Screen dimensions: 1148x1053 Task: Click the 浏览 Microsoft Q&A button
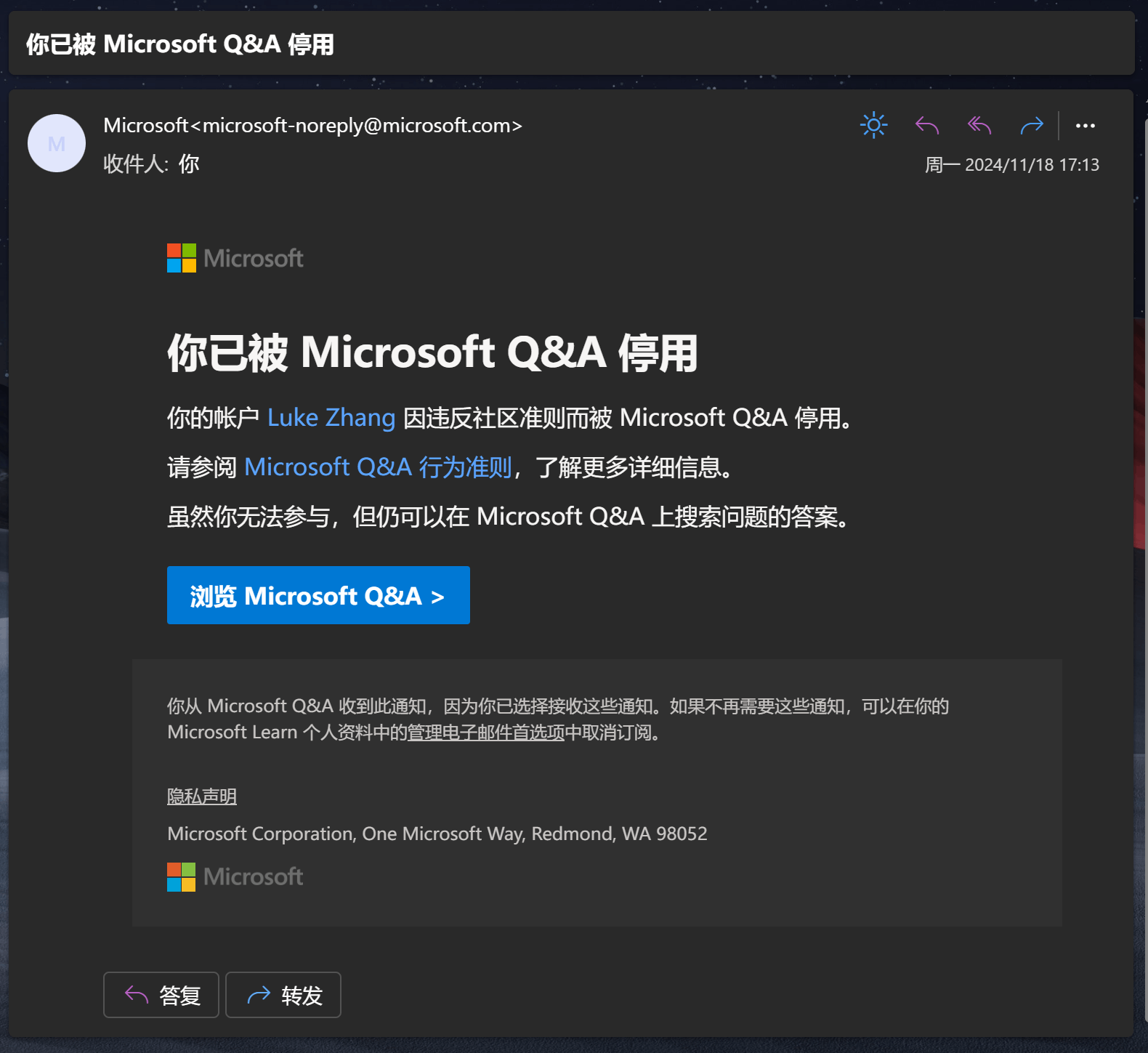point(318,595)
